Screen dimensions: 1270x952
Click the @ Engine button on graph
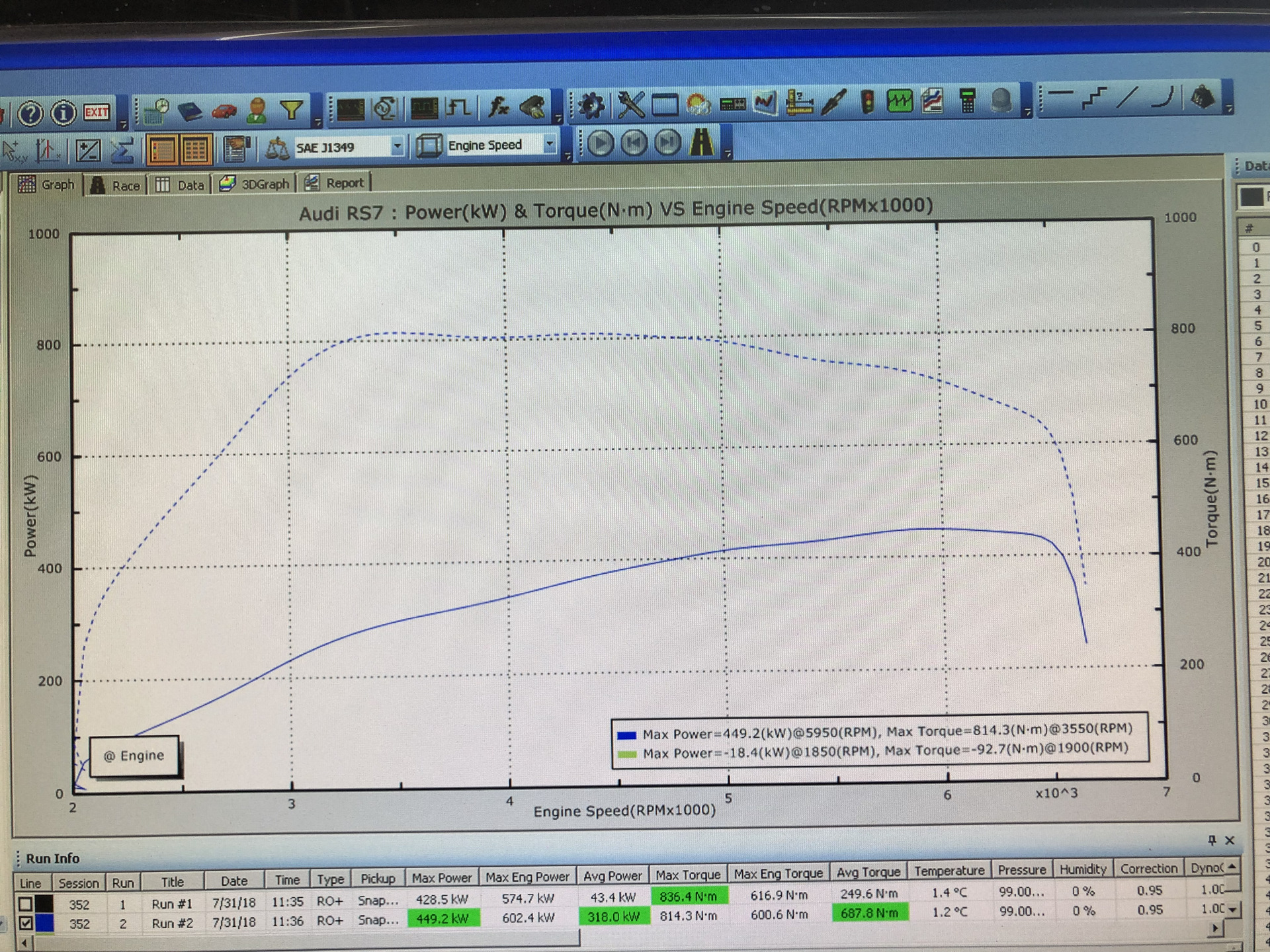pos(134,756)
